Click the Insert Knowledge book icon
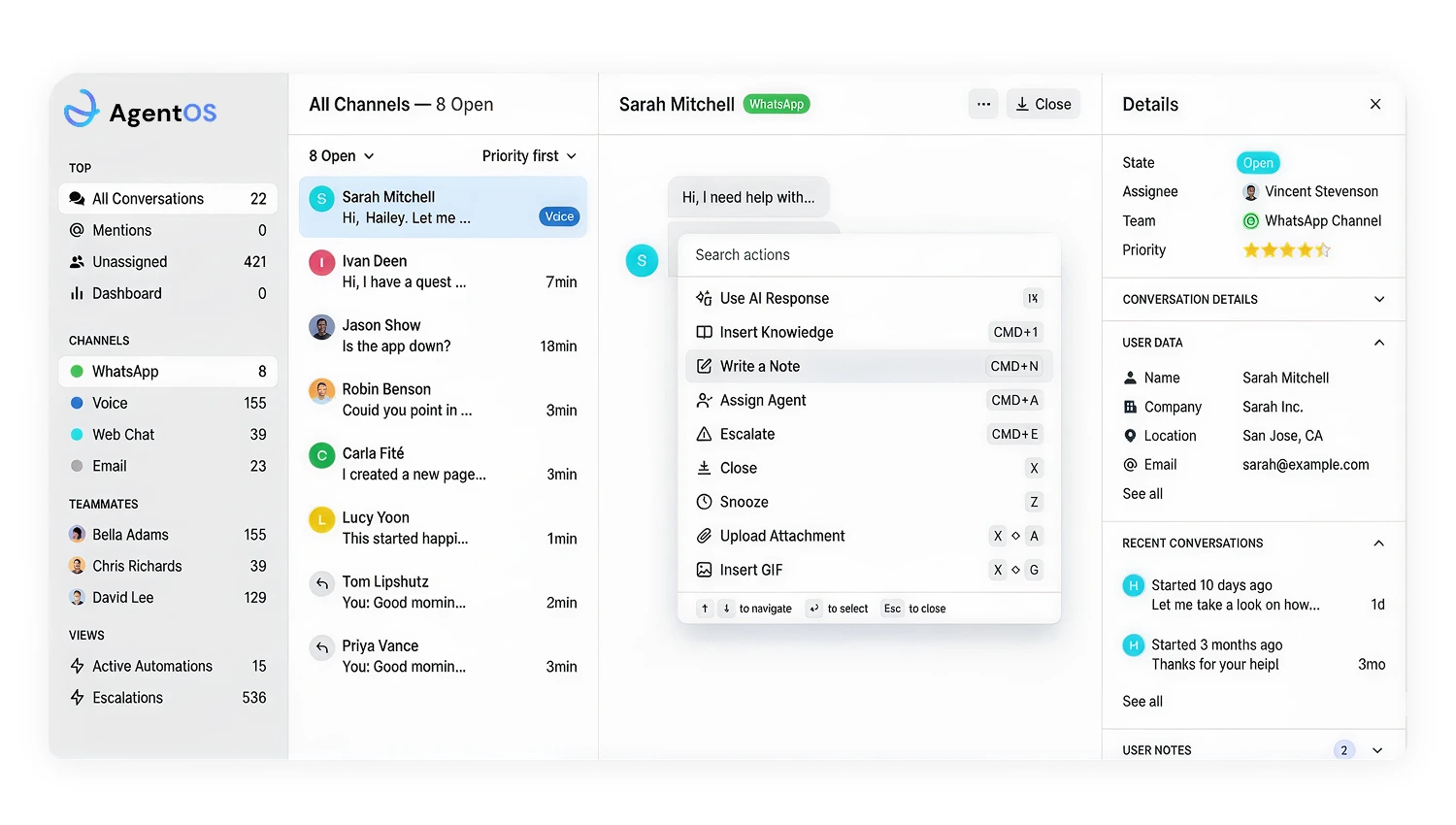Viewport: 1456px width, 825px height. point(704,332)
